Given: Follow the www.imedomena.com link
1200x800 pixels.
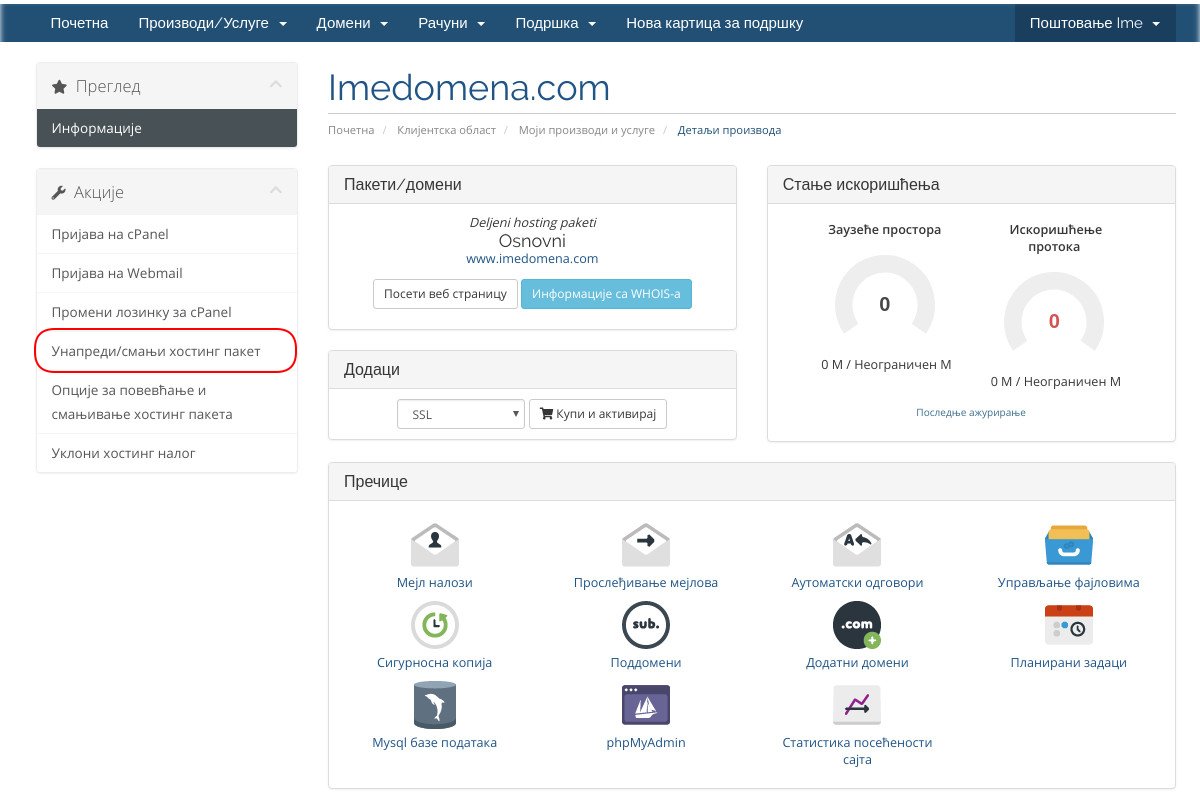Looking at the screenshot, I should [x=532, y=258].
